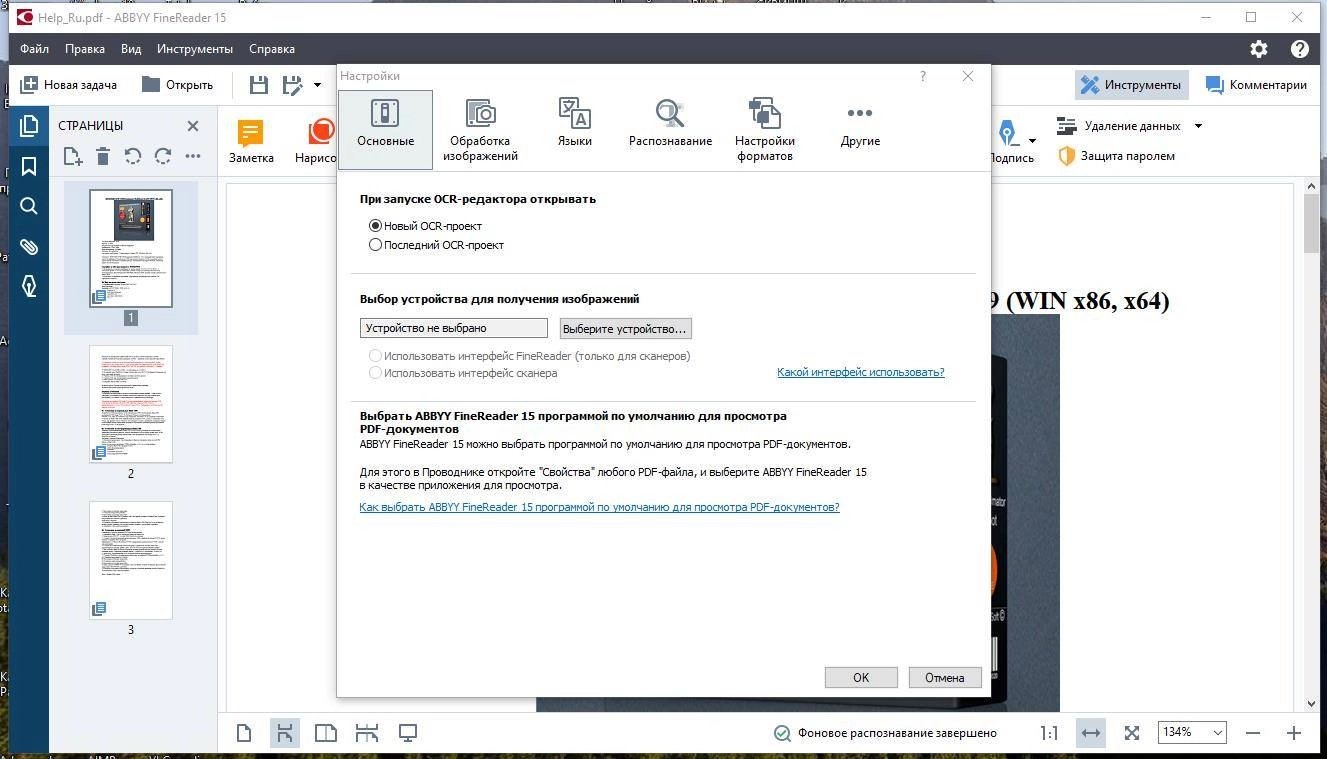The height and width of the screenshot is (759, 1327).
Task: Open the 134% zoom level dropdown
Action: pyautogui.click(x=1191, y=733)
